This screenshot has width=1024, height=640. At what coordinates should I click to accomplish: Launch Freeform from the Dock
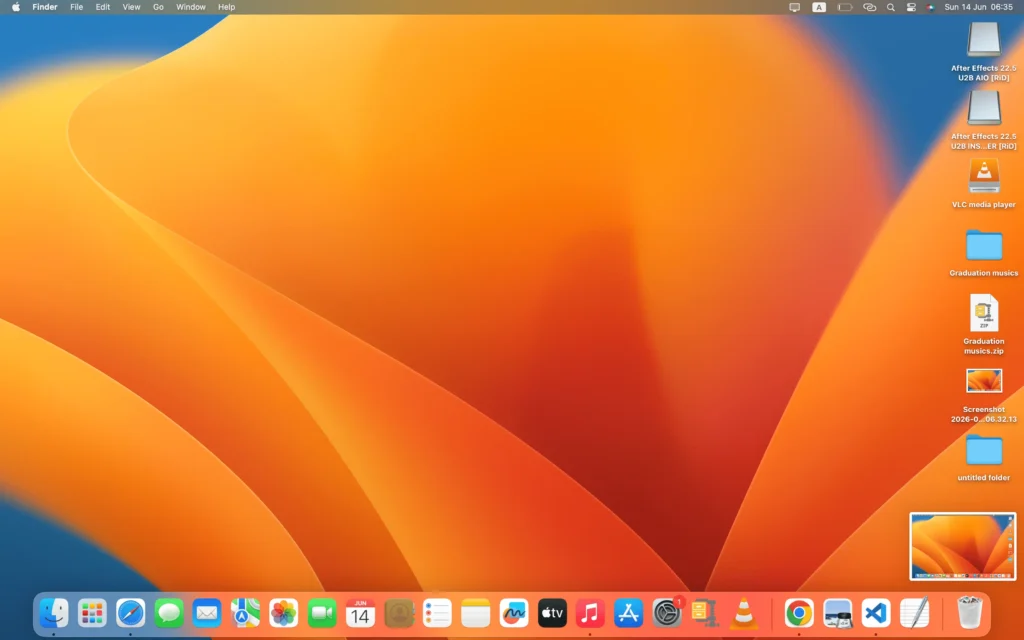514,613
